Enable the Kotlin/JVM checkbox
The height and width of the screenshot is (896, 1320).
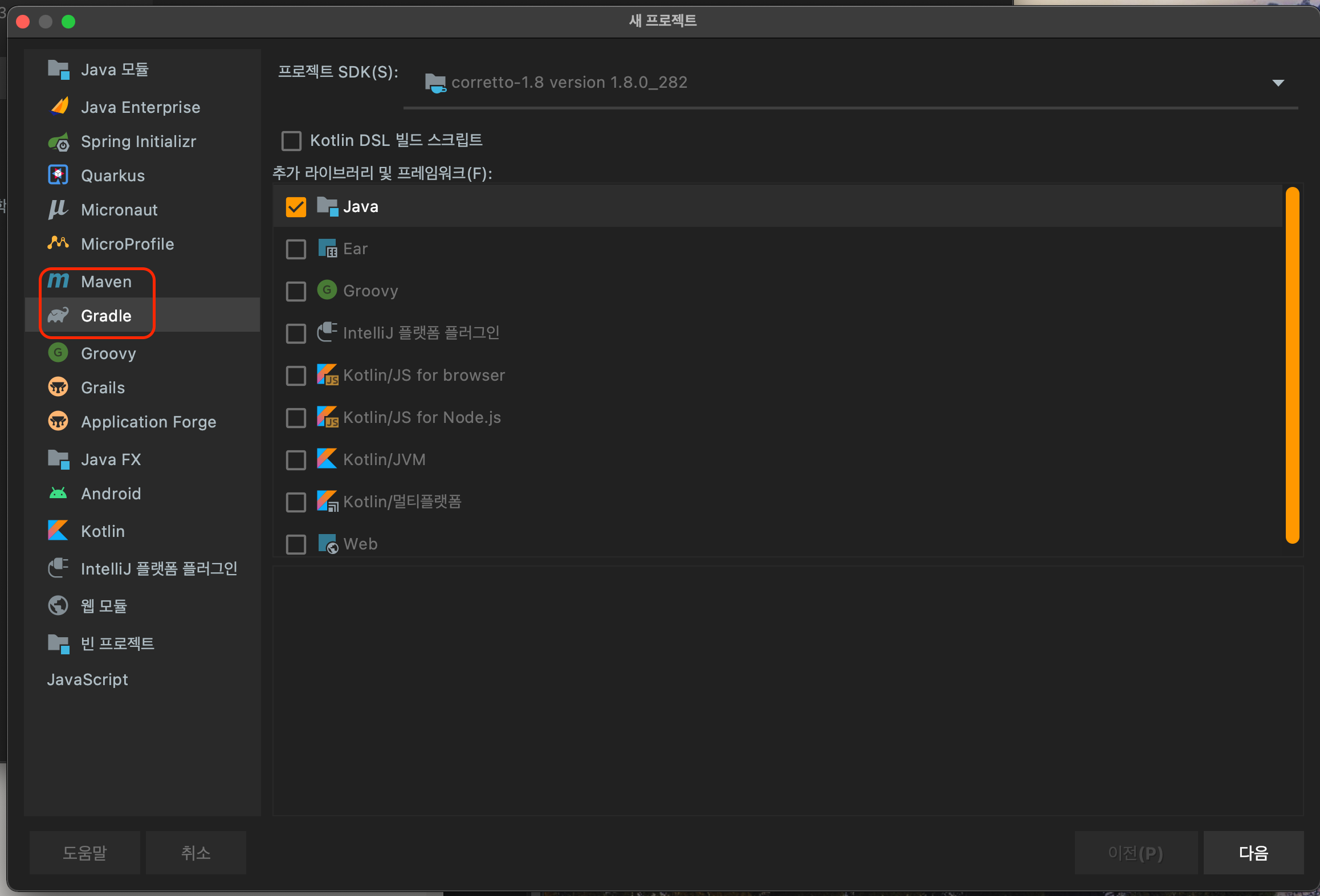[296, 460]
